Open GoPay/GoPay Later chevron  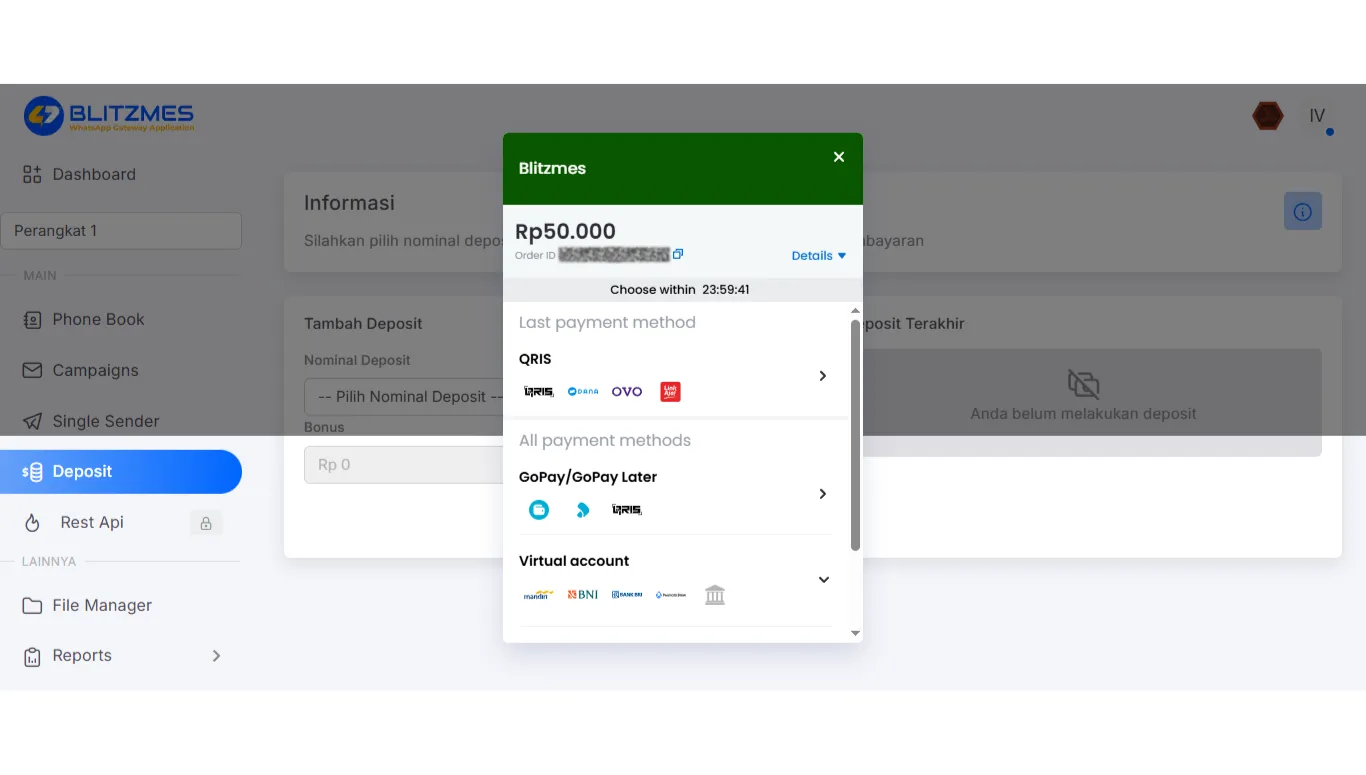pos(823,494)
